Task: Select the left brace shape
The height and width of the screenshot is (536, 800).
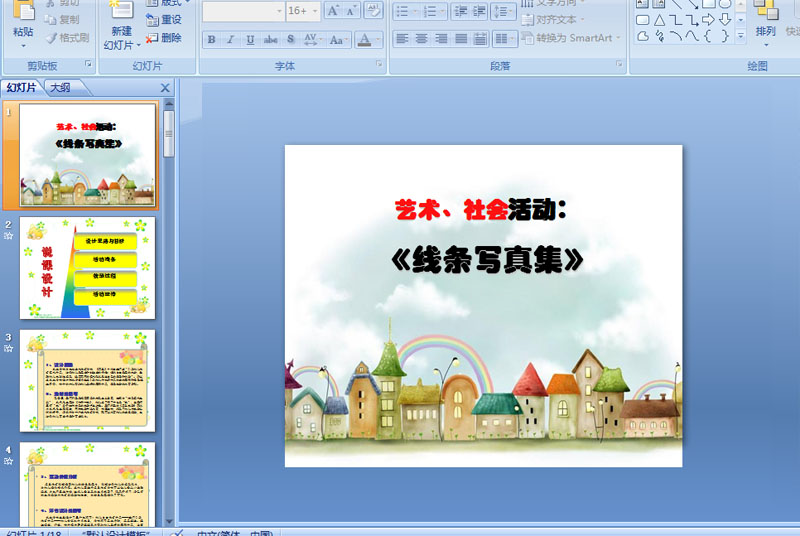Action: [x=708, y=36]
